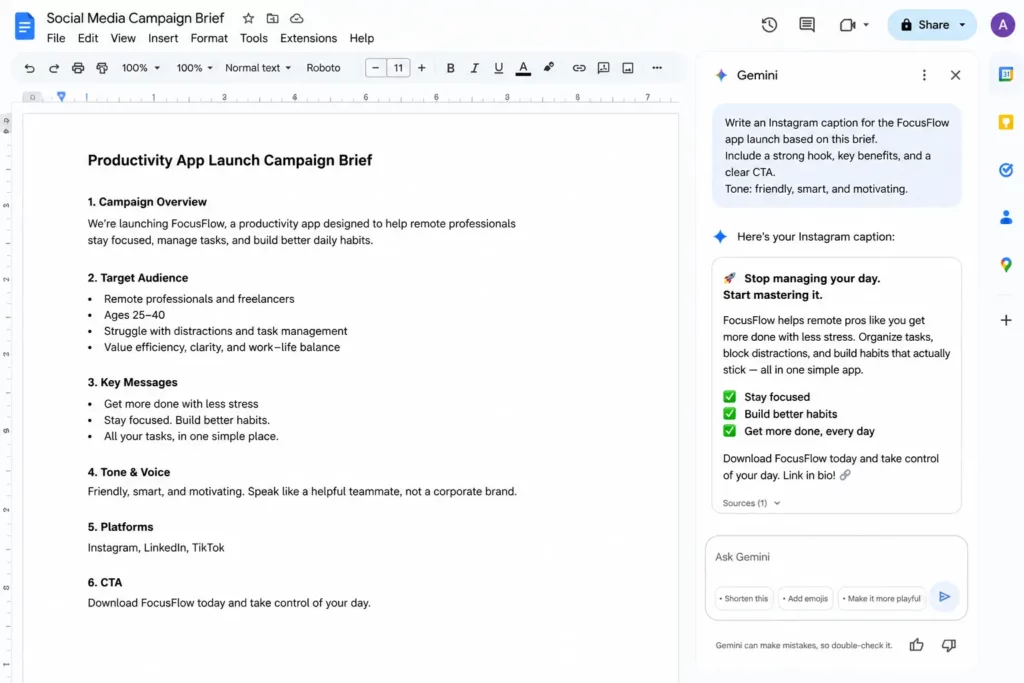Open the comment history icon
1024x683 pixels.
(x=807, y=25)
